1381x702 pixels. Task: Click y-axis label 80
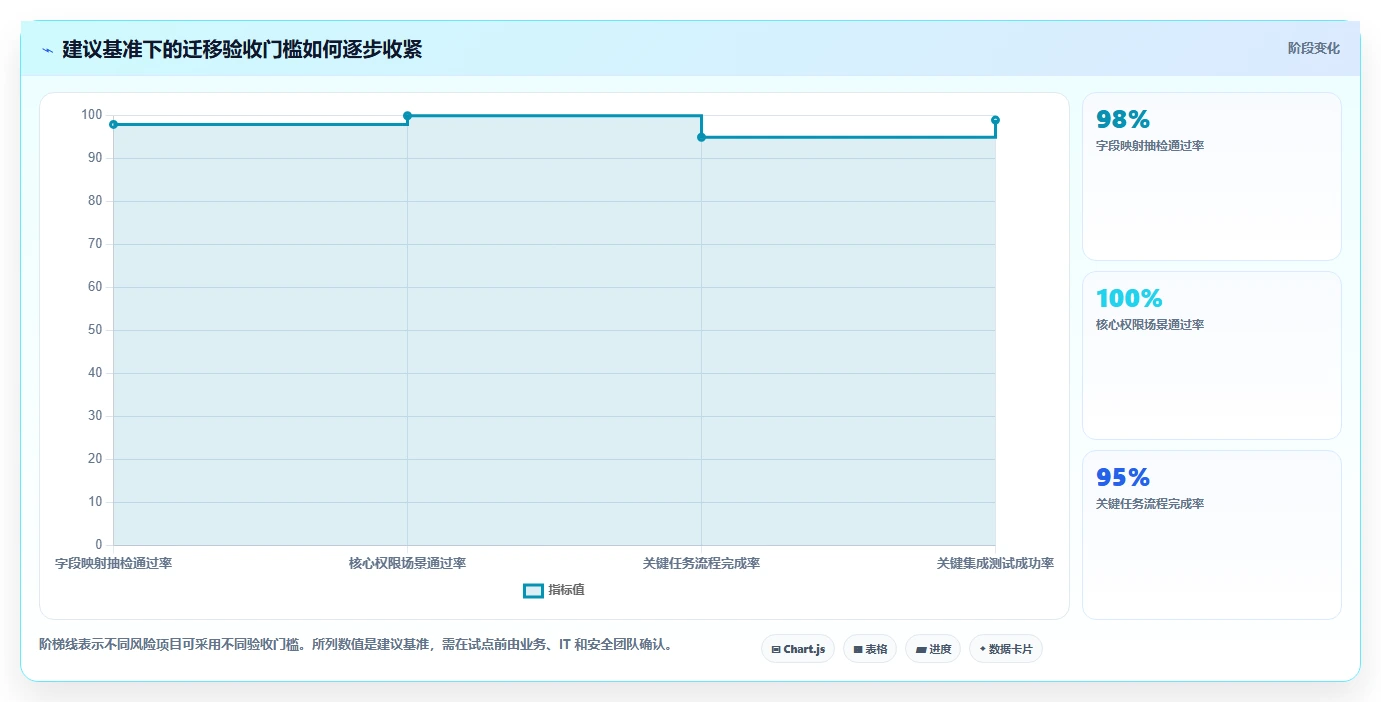[x=95, y=201]
